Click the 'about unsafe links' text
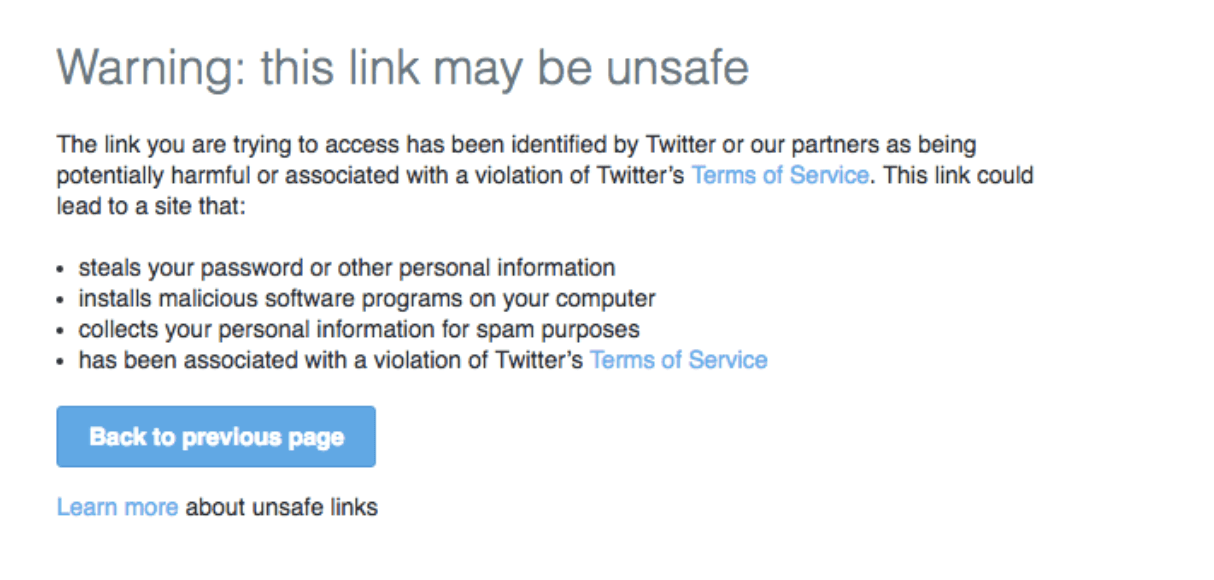Image resolution: width=1214 pixels, height=580 pixels. coord(282,507)
